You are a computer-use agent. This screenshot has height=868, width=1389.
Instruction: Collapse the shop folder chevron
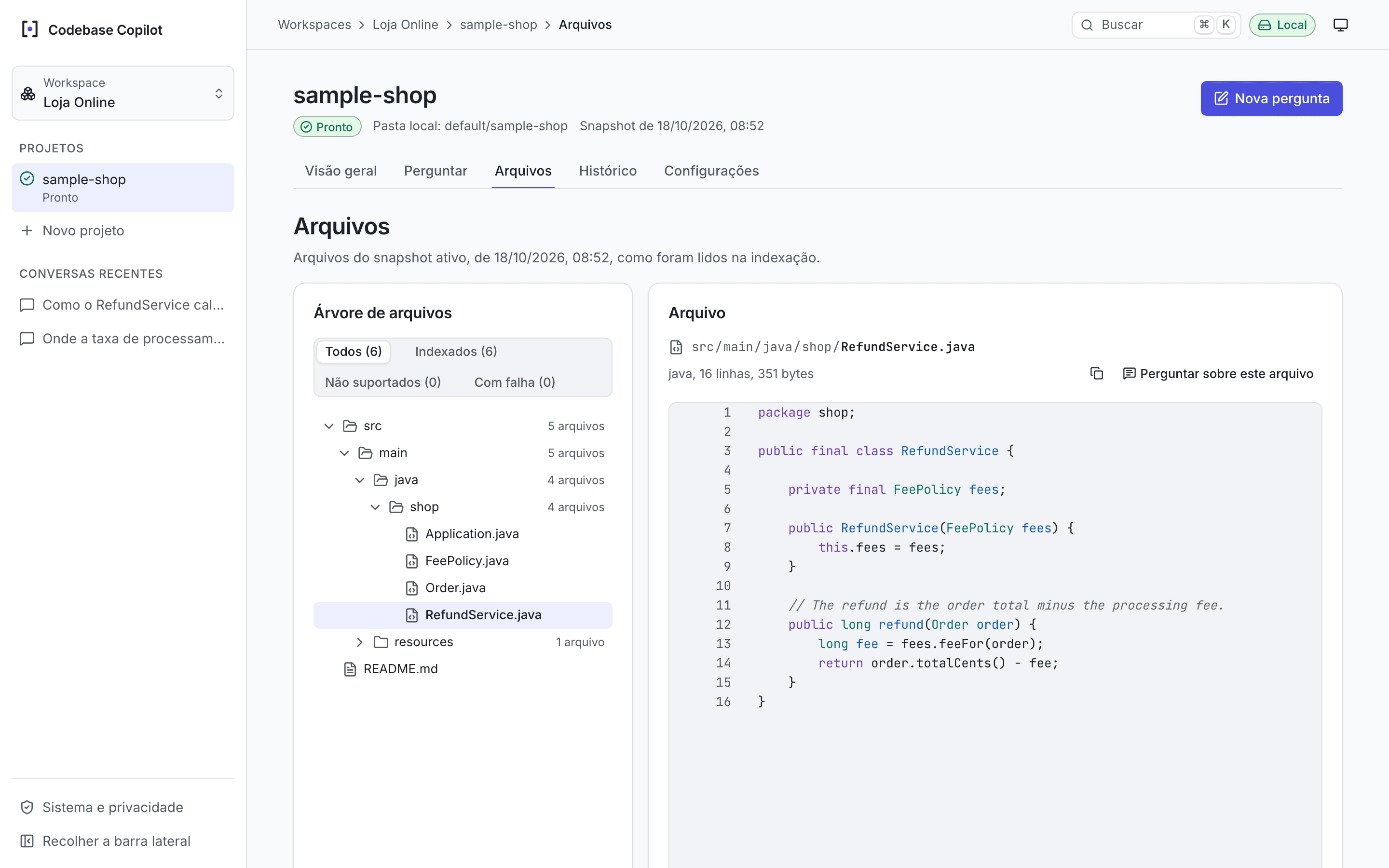(375, 507)
